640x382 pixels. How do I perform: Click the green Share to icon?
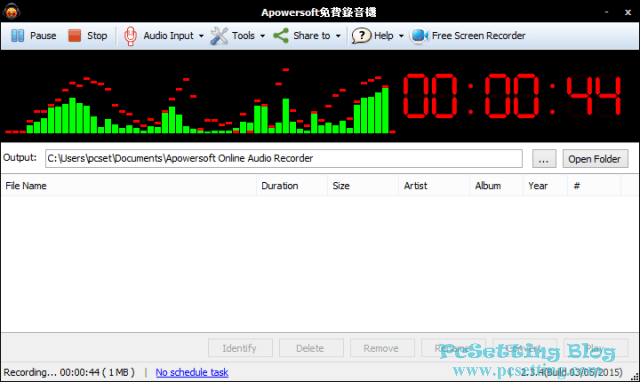pos(281,36)
